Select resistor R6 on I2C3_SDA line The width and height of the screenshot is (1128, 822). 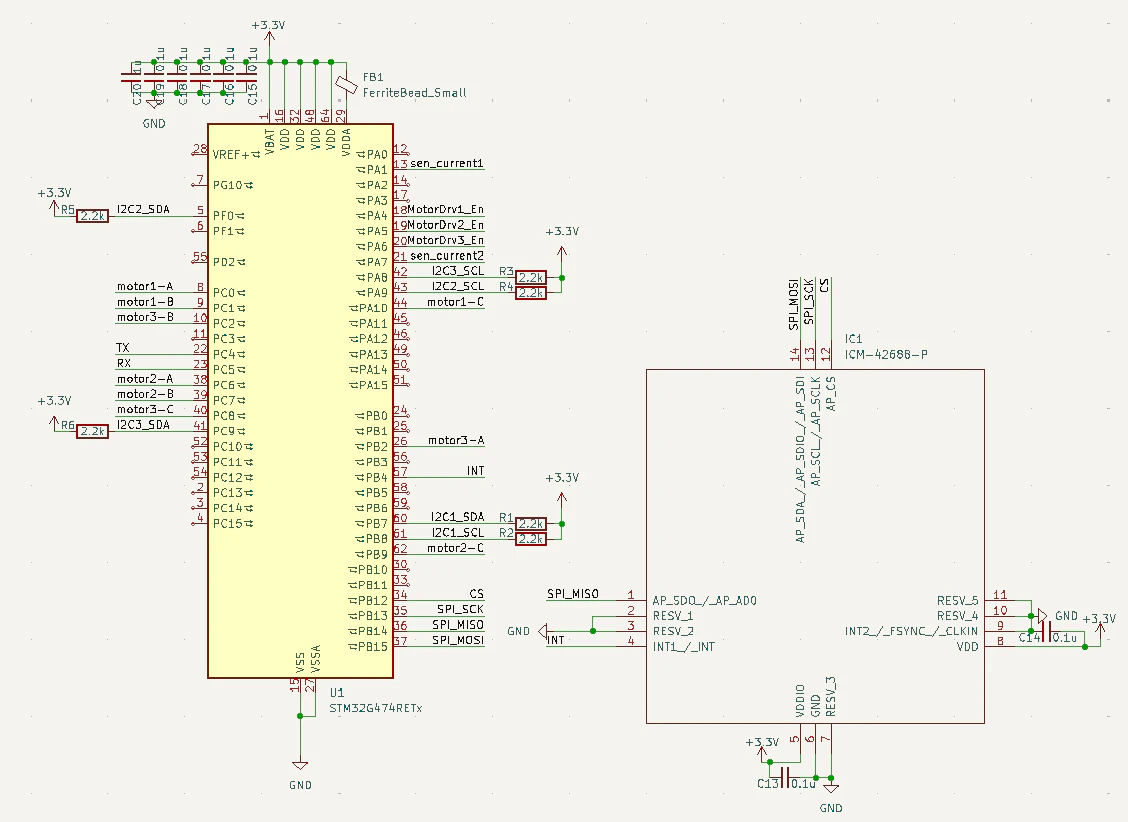(x=93, y=431)
